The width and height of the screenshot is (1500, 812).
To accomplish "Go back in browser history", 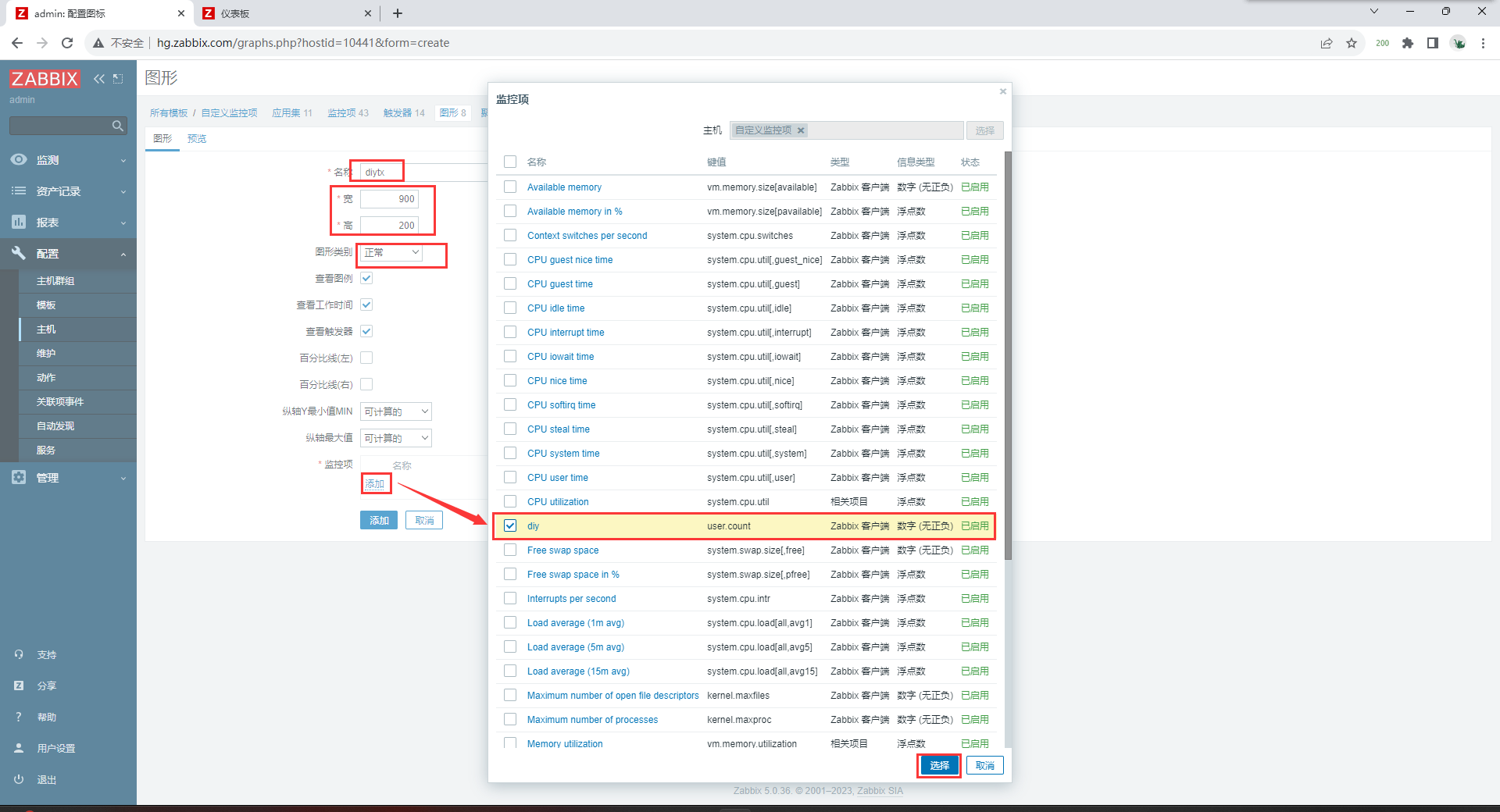I will (x=17, y=43).
